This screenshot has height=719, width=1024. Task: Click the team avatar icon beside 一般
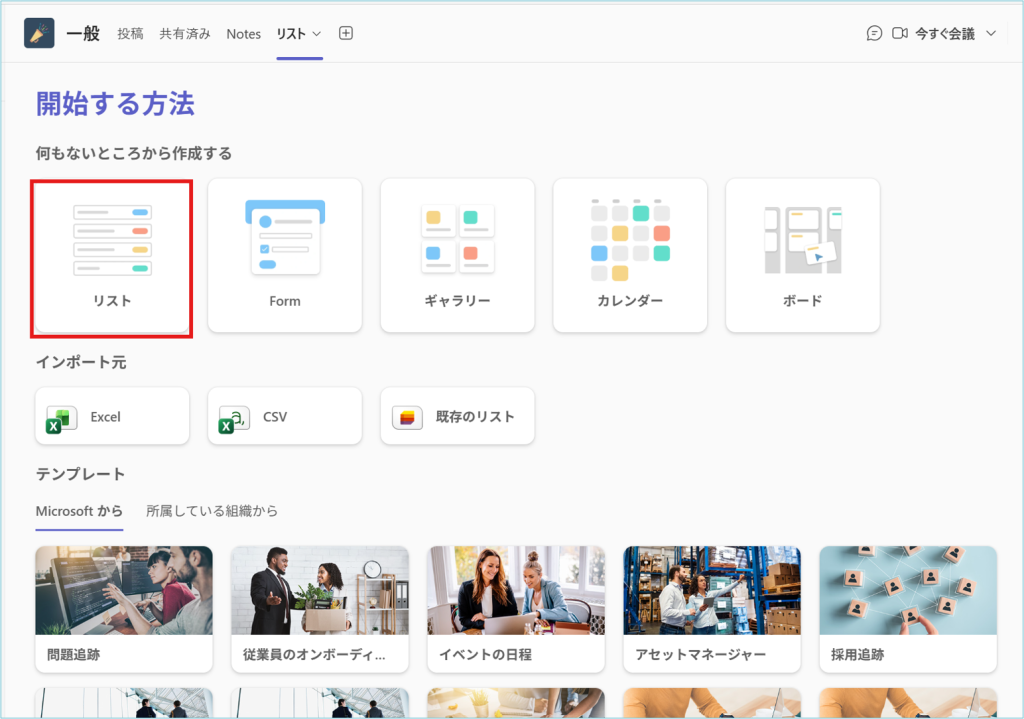pyautogui.click(x=39, y=33)
